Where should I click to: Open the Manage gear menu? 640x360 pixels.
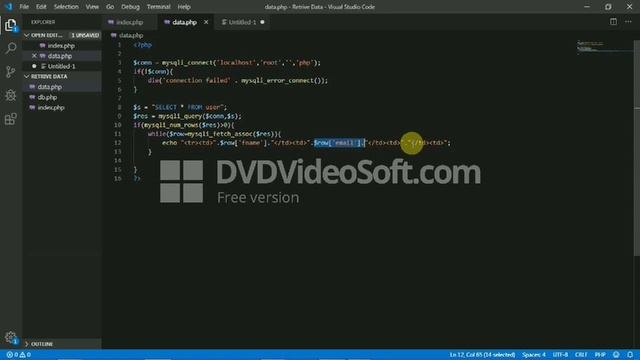11,337
